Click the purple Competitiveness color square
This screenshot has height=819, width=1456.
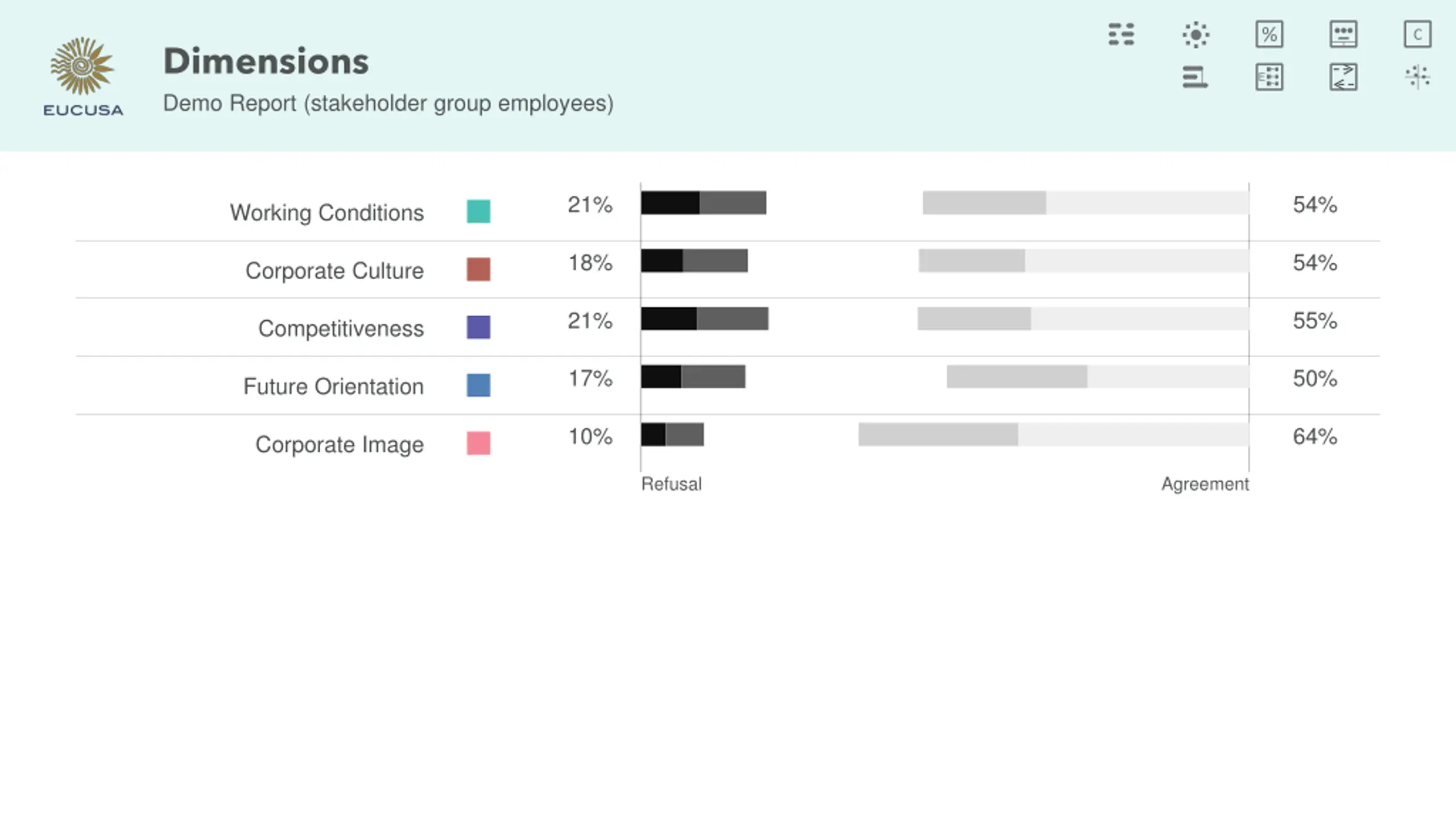478,328
